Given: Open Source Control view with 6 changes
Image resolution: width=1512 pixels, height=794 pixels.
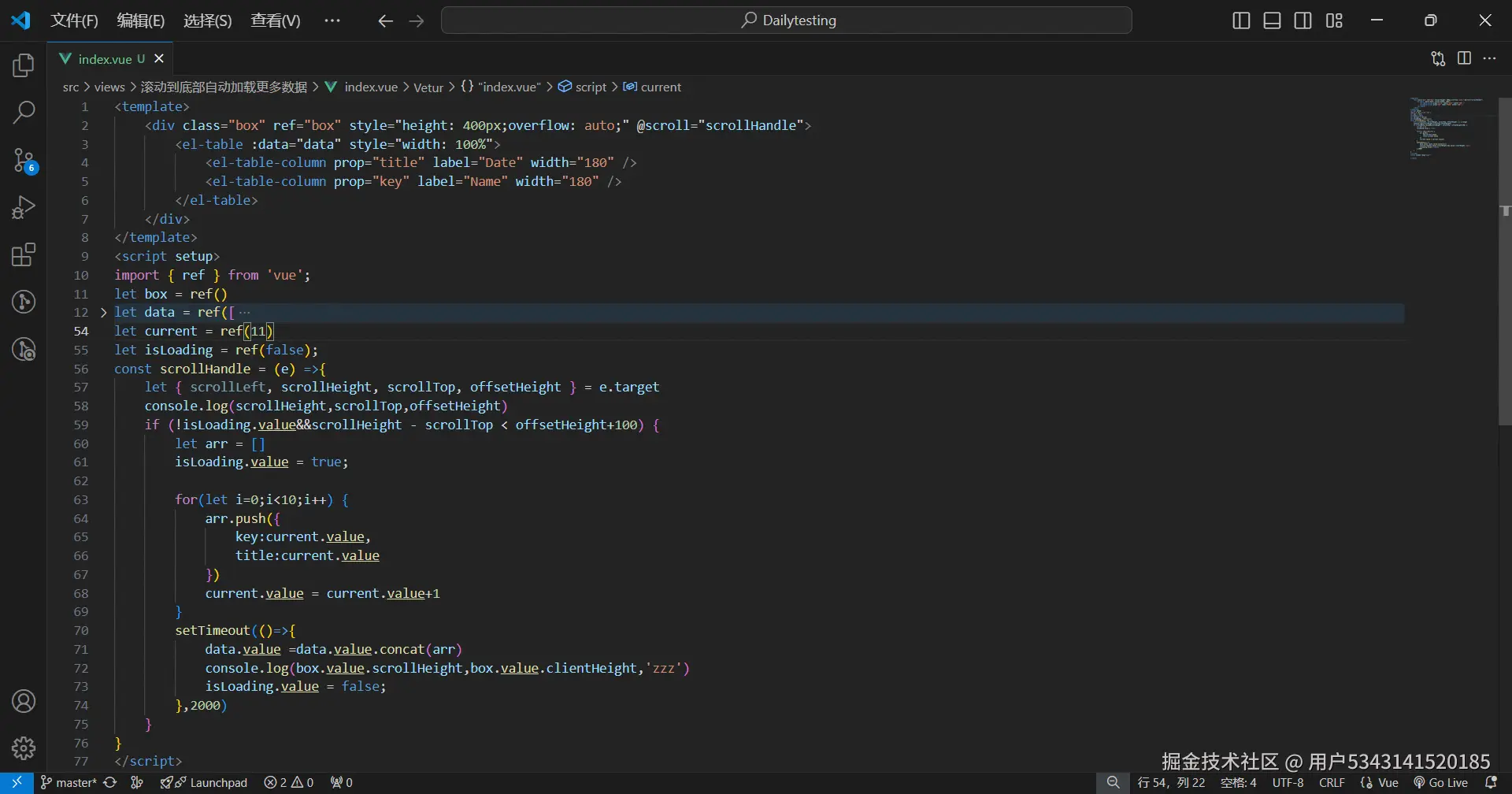Looking at the screenshot, I should pyautogui.click(x=24, y=161).
